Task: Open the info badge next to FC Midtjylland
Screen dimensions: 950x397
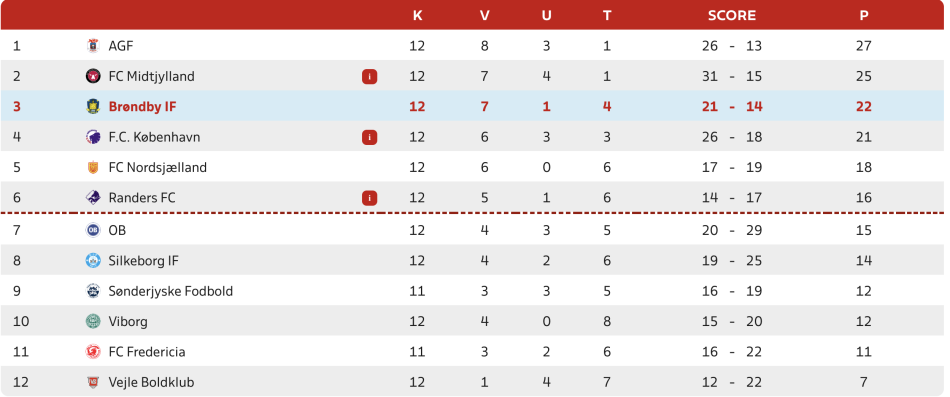Action: 370,76
